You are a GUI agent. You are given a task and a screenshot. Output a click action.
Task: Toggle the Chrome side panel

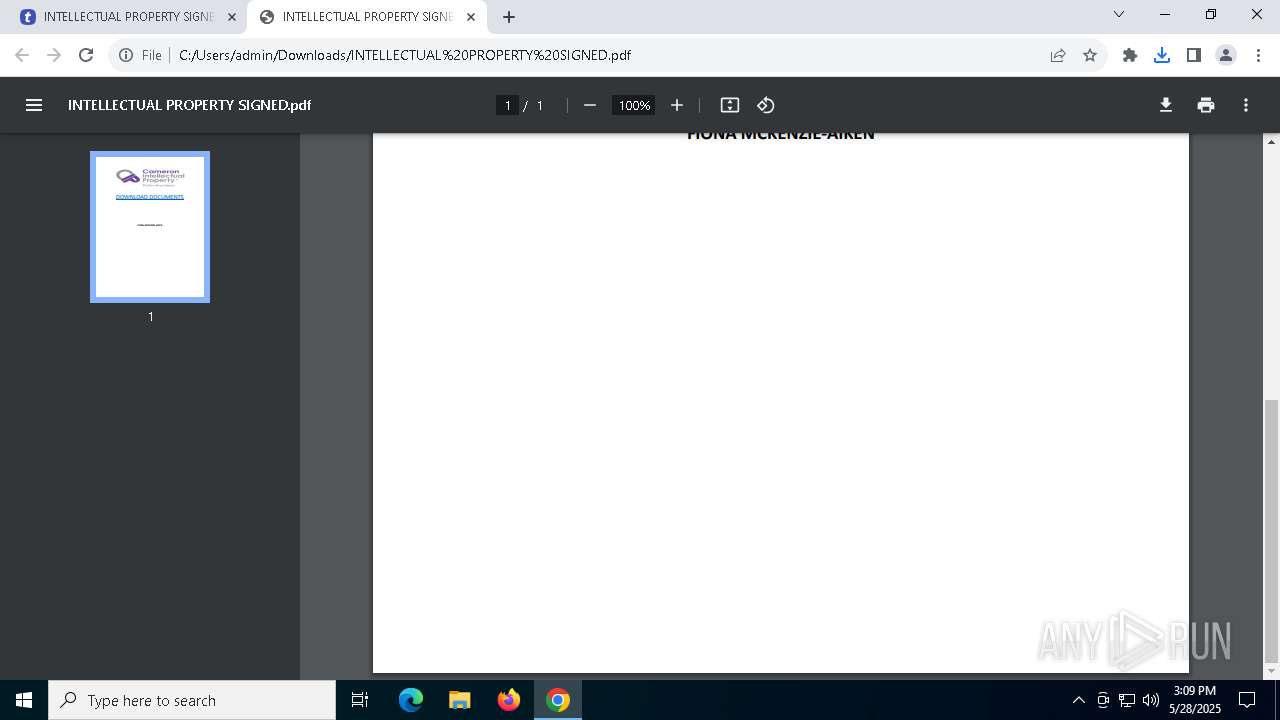(x=1194, y=55)
